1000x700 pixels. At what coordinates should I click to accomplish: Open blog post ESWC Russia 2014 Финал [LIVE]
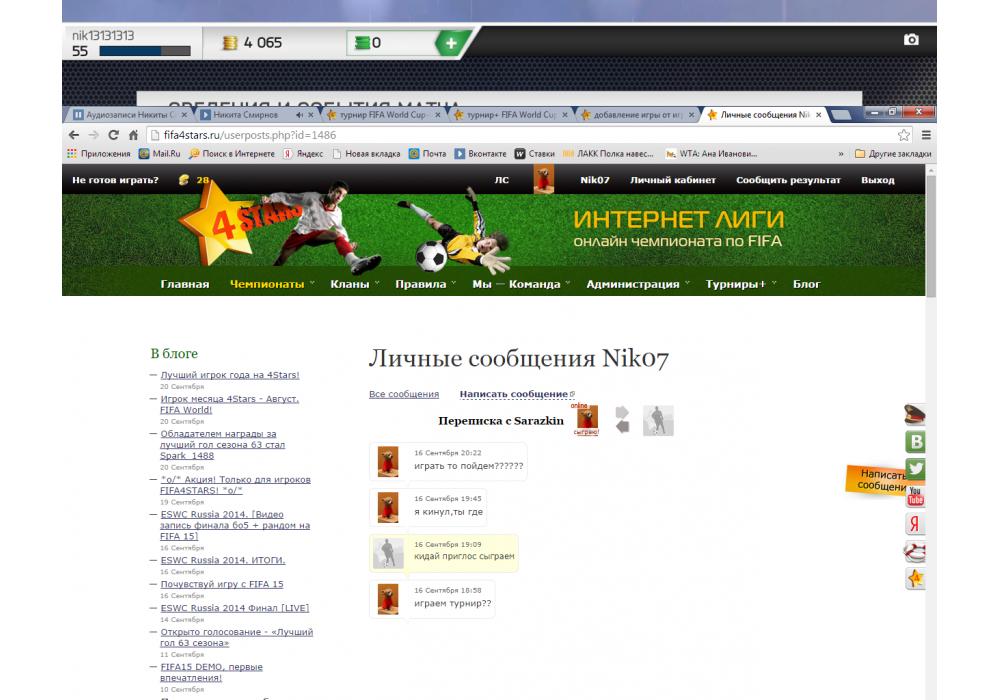pyautogui.click(x=235, y=608)
